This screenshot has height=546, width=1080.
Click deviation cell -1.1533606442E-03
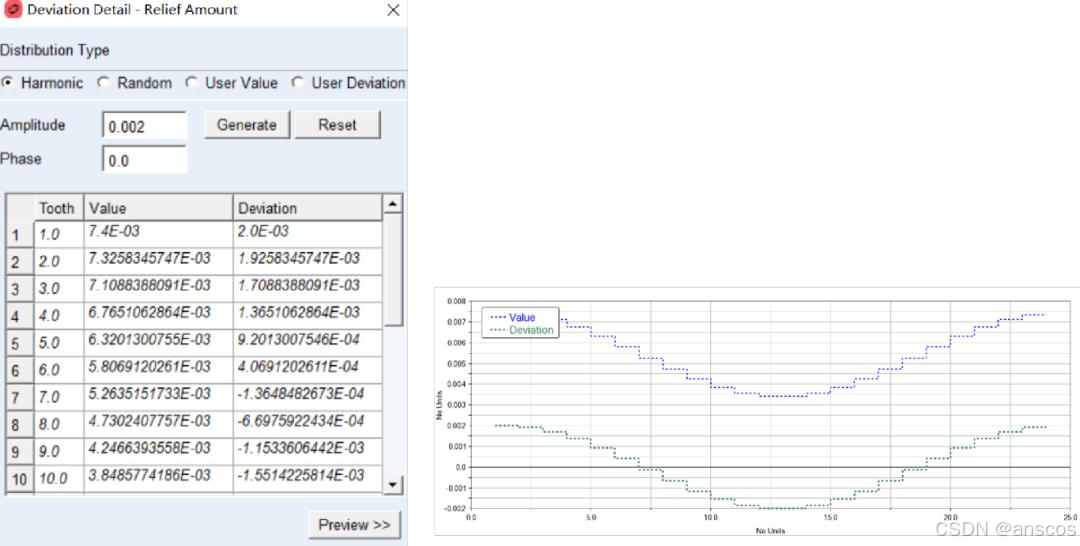tap(307, 452)
